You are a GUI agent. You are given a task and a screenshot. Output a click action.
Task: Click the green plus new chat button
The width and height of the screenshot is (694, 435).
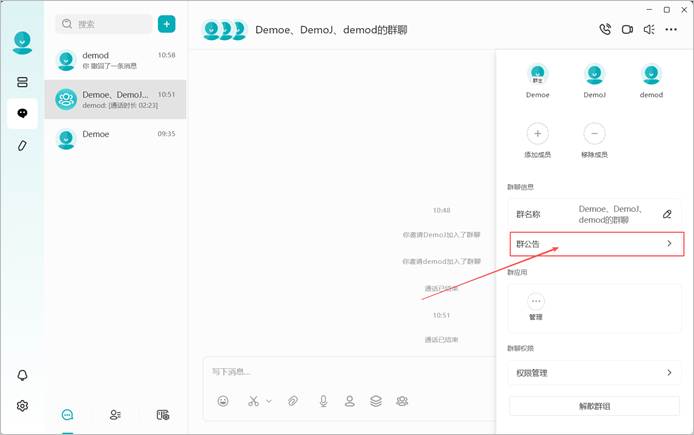click(x=166, y=24)
